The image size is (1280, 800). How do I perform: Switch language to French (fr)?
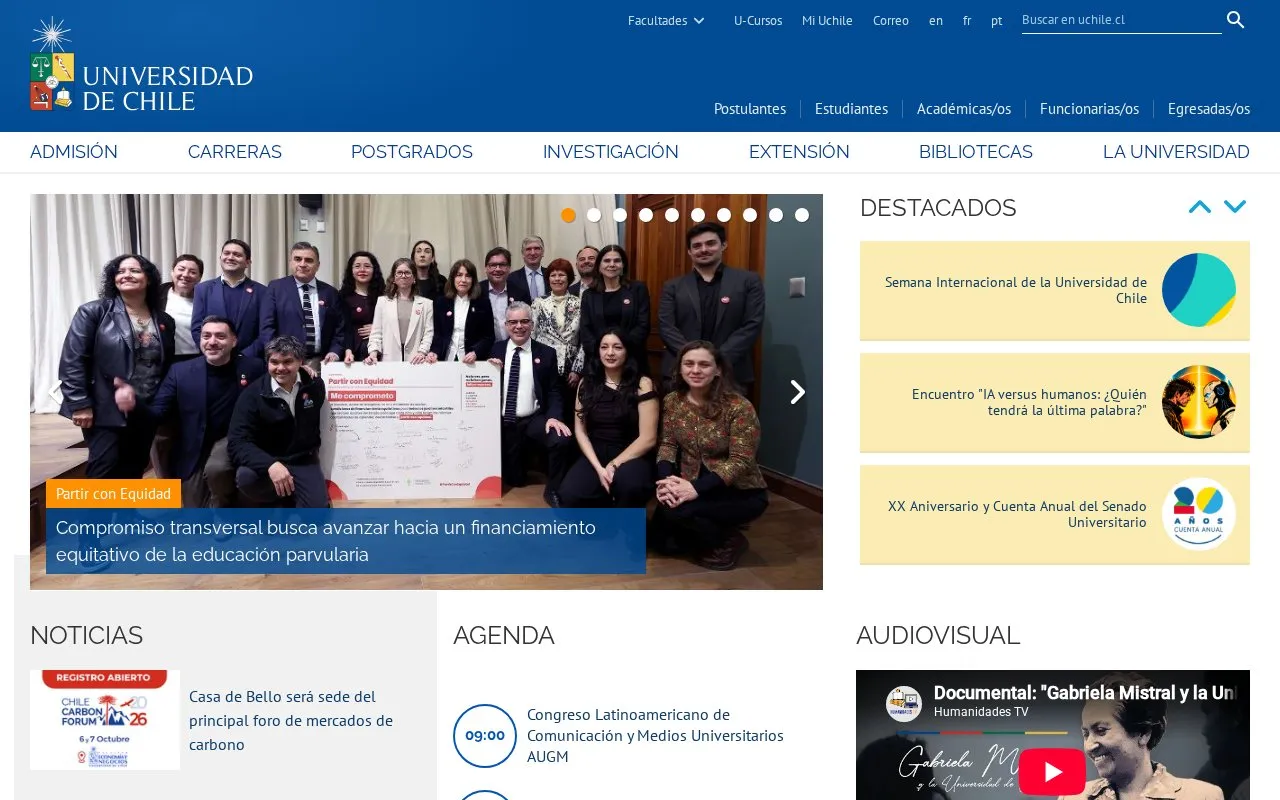click(967, 20)
